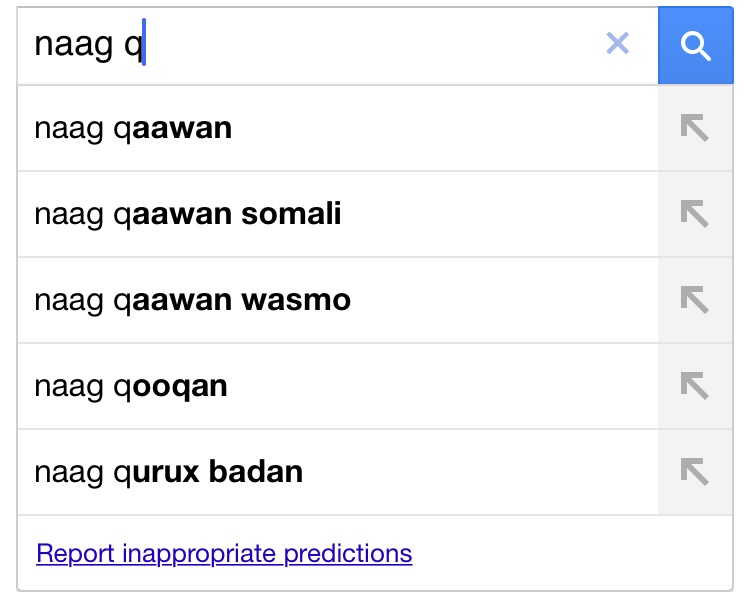Viewport: 750px width, 592px height.
Task: Click the empty area of the search input
Action: [373, 45]
